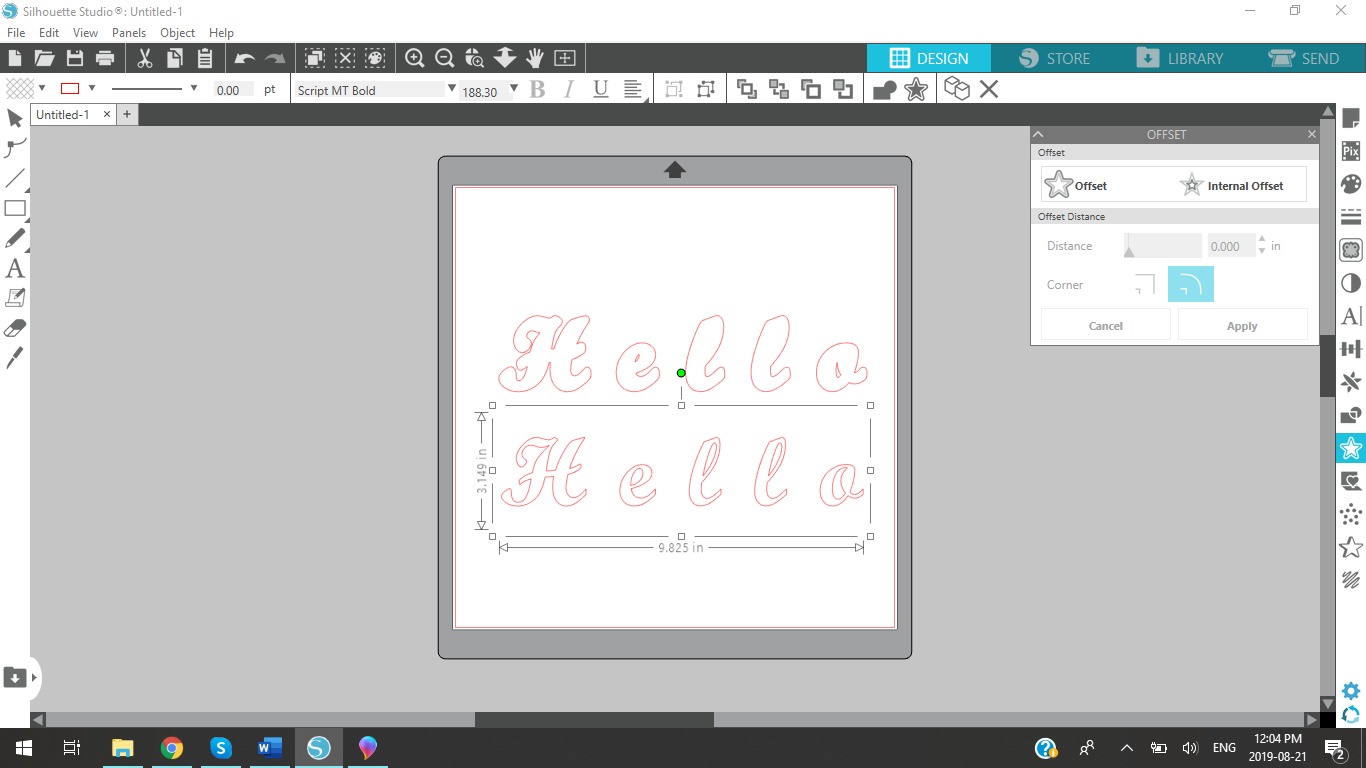Enable the rounded corner offset style

[1190, 284]
